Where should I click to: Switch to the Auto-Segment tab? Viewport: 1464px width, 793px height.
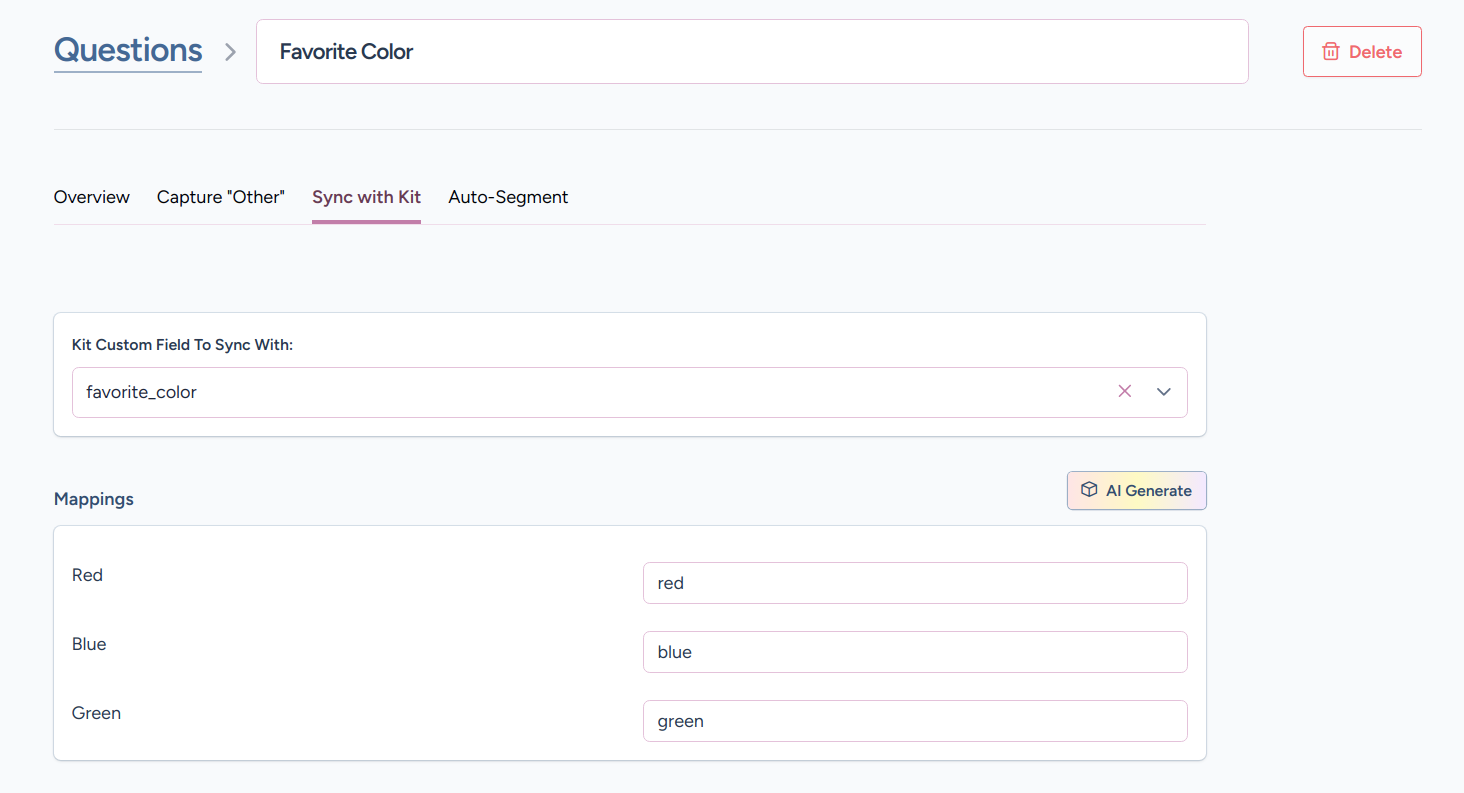(508, 197)
